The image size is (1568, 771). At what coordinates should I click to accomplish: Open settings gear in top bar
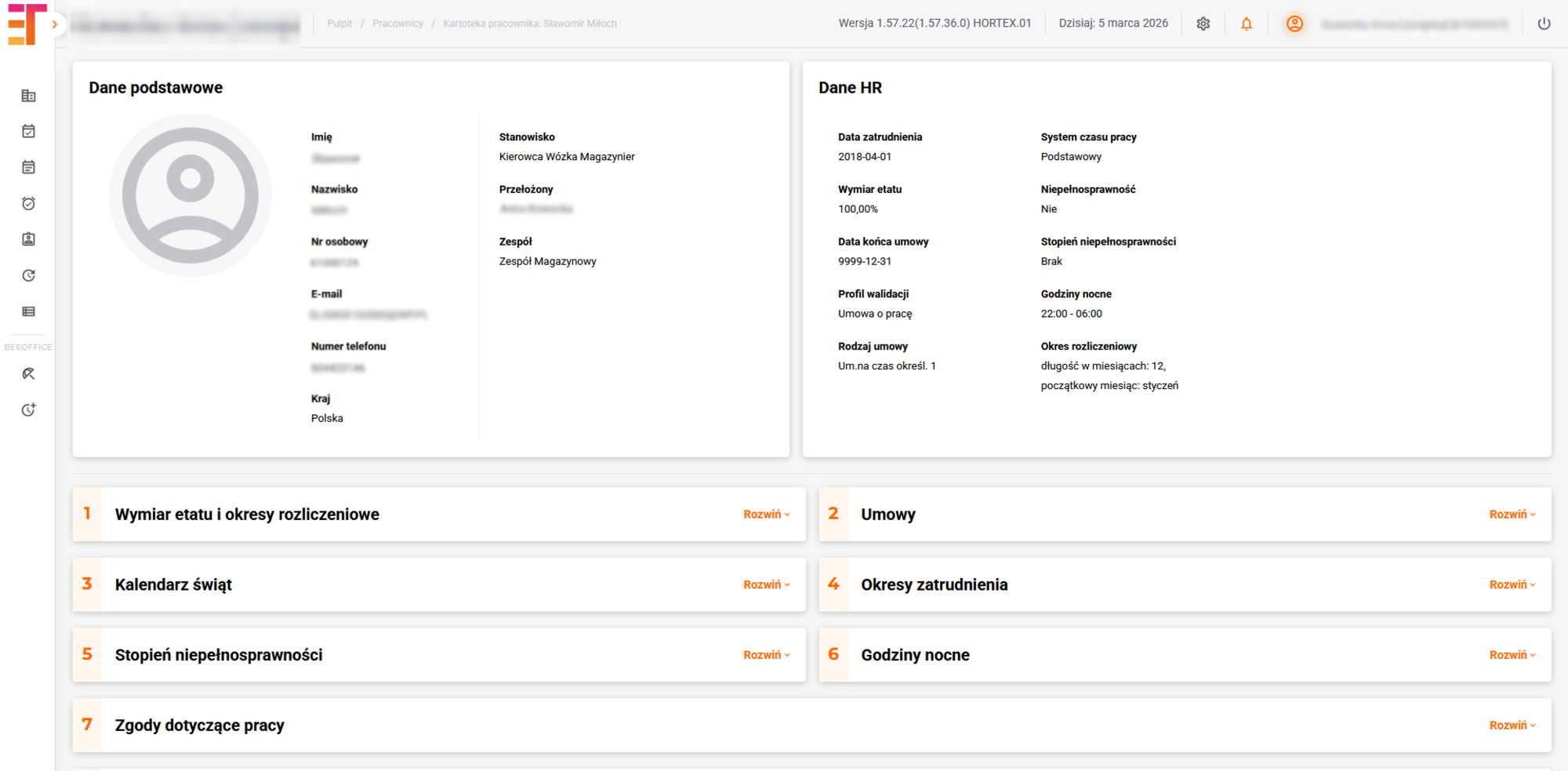click(1203, 24)
